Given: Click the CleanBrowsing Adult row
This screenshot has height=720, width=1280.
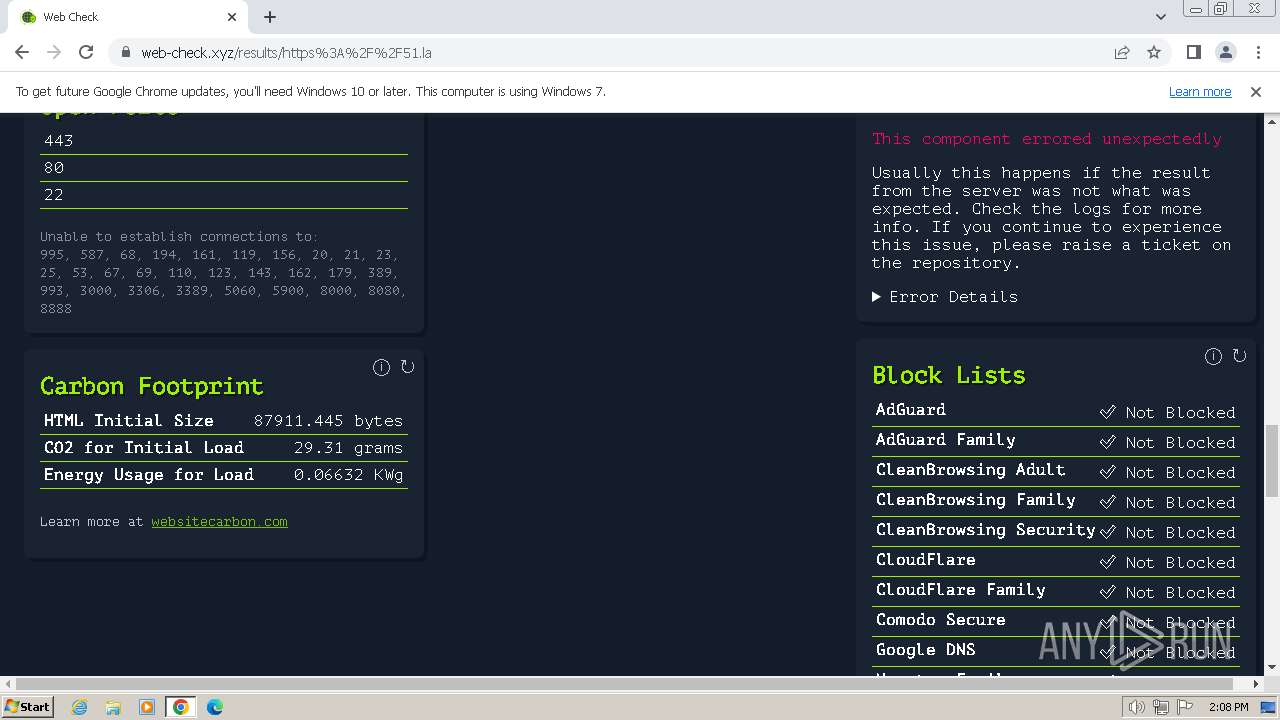Looking at the screenshot, I should tap(1056, 471).
